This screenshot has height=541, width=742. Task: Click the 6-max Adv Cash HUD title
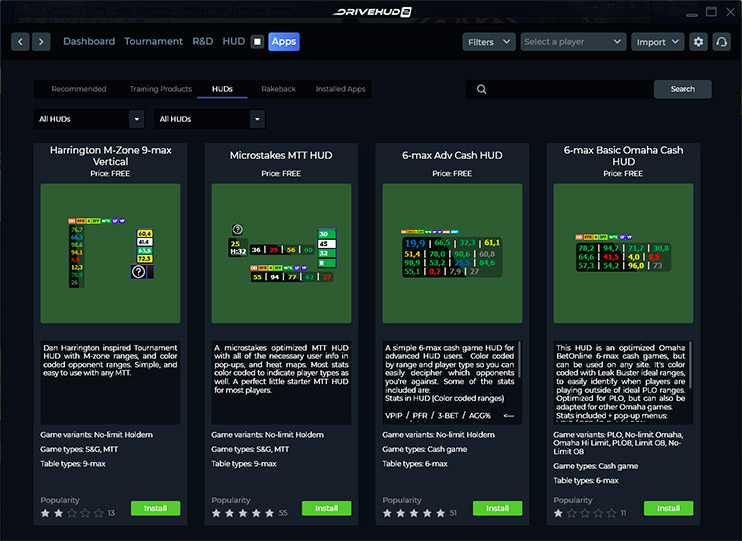[452, 155]
